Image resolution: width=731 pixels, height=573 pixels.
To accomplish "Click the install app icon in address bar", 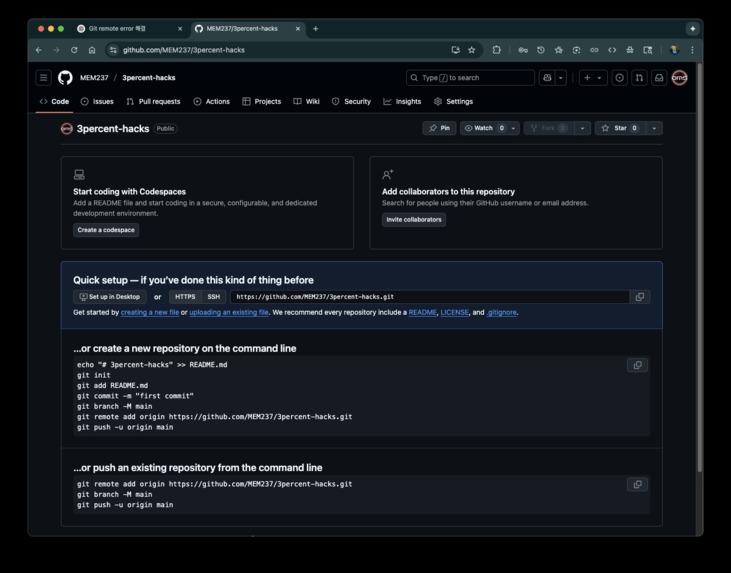I will [455, 50].
